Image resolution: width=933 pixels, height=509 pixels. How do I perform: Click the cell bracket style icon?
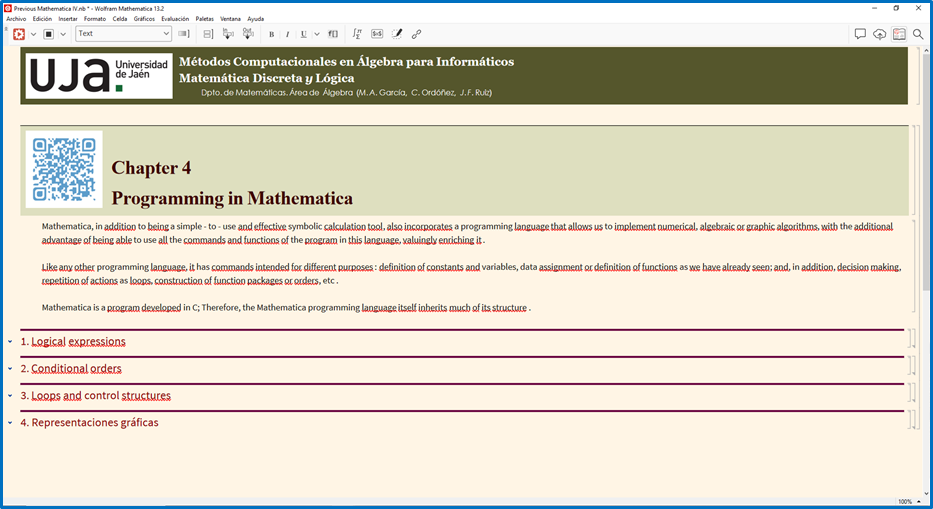point(184,34)
